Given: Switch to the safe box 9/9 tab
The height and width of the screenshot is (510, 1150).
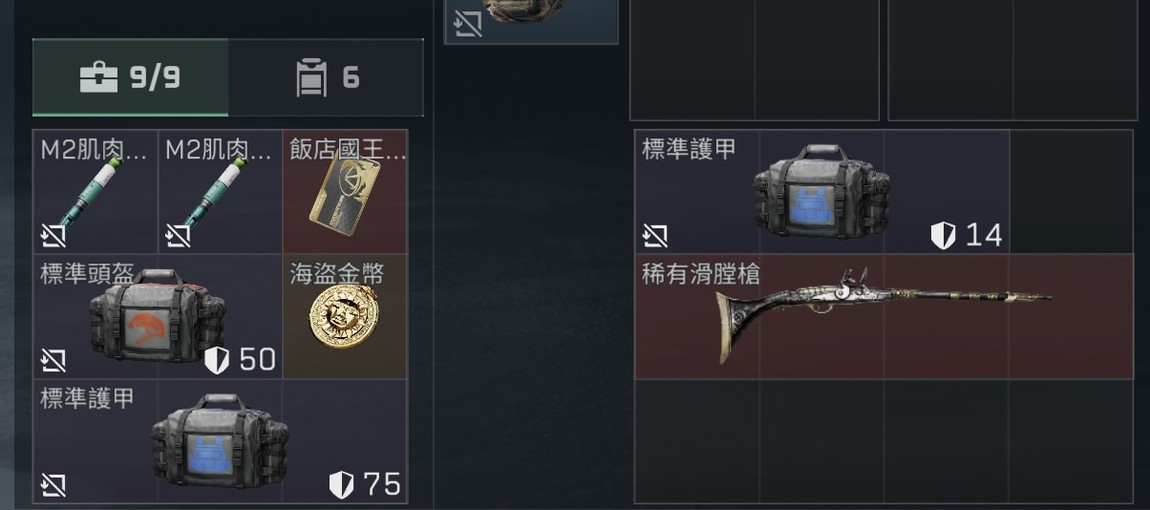Looking at the screenshot, I should 131,77.
